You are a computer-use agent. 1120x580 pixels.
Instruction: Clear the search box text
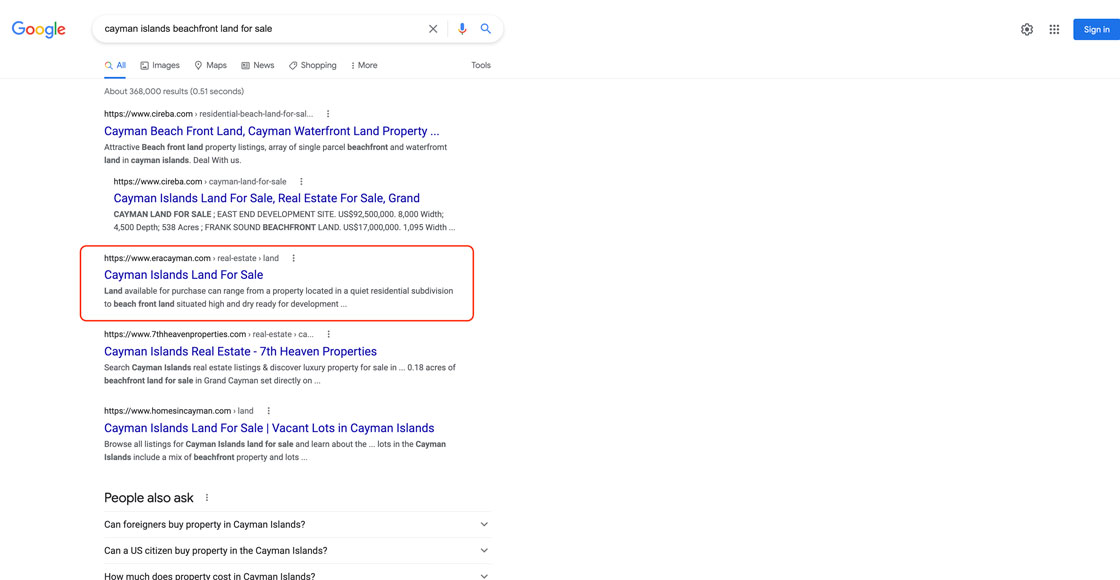pyautogui.click(x=433, y=29)
